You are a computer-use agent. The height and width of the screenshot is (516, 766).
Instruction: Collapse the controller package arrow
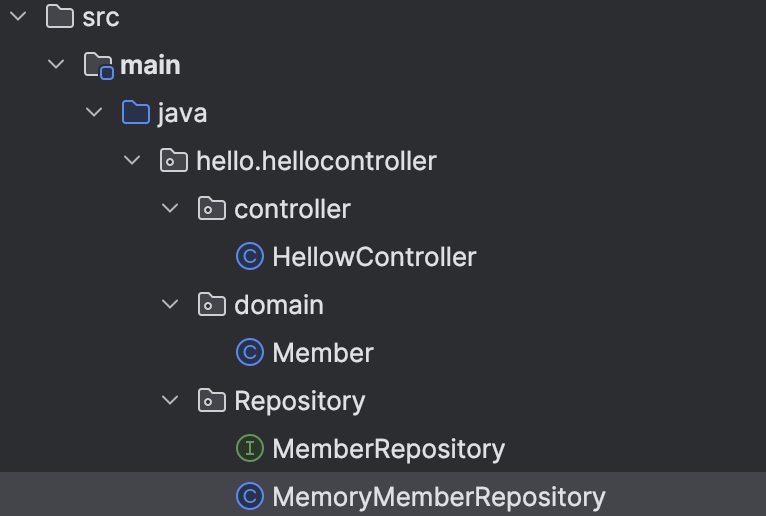[x=170, y=208]
